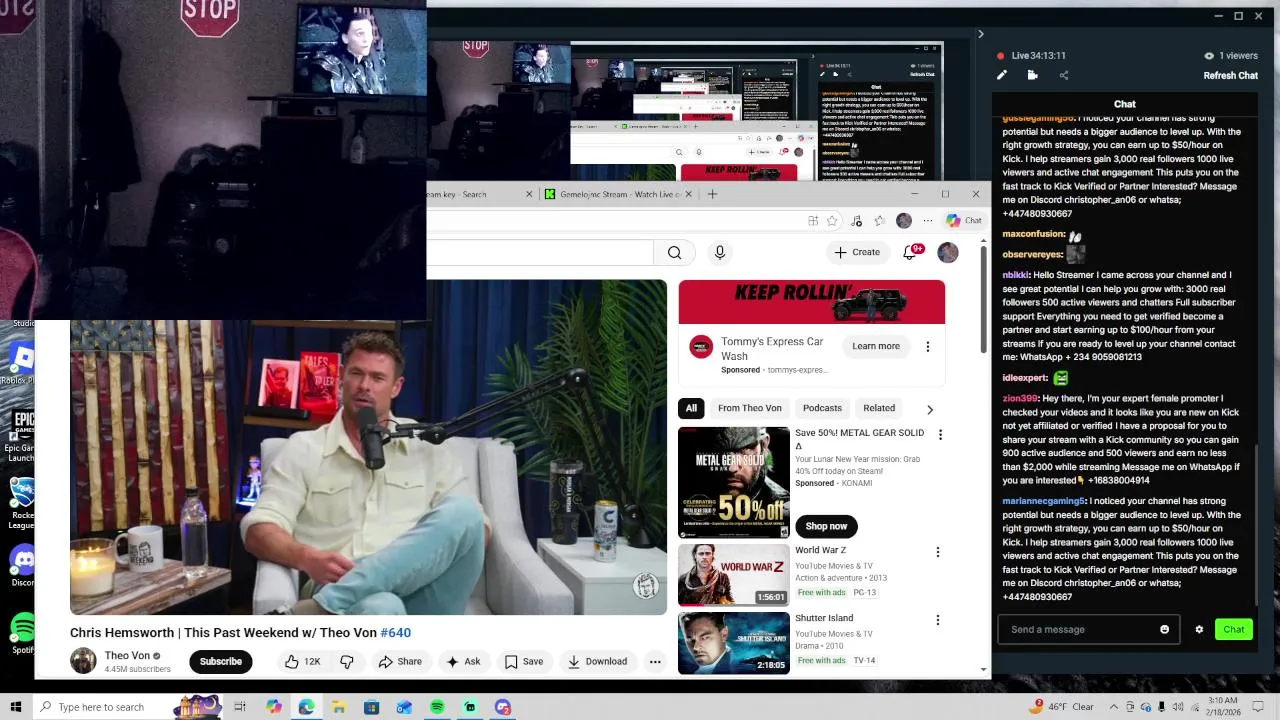Image resolution: width=1280 pixels, height=720 pixels.
Task: Show more filter chips arrow
Action: [930, 409]
